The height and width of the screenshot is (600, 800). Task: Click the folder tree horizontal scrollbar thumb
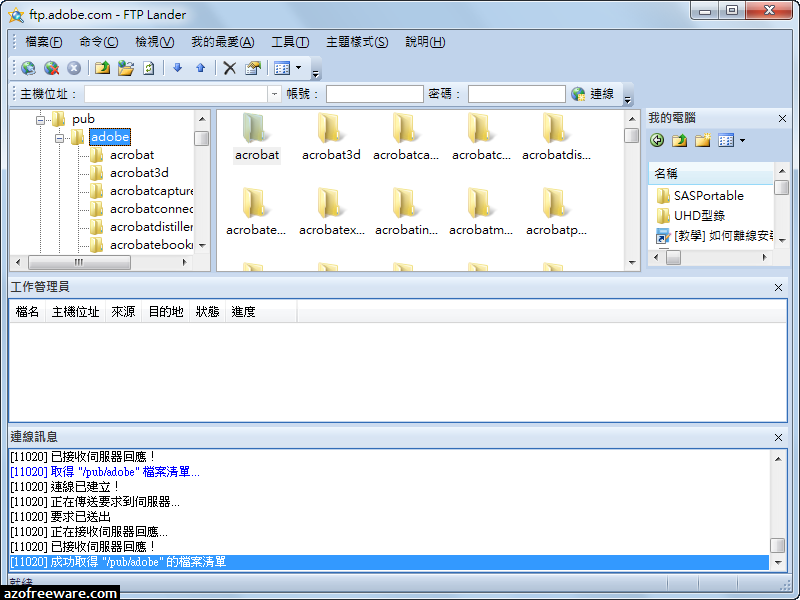pos(79,262)
